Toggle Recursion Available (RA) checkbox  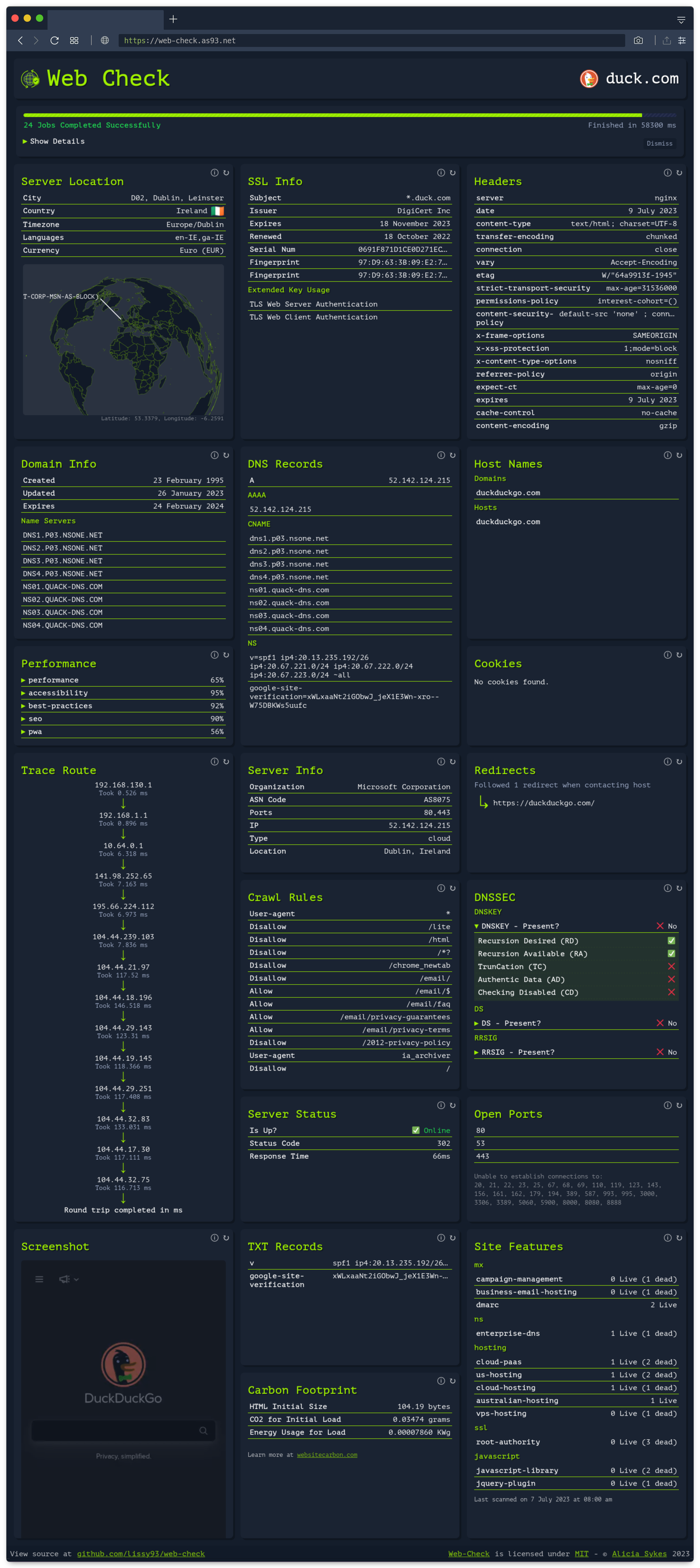(671, 954)
